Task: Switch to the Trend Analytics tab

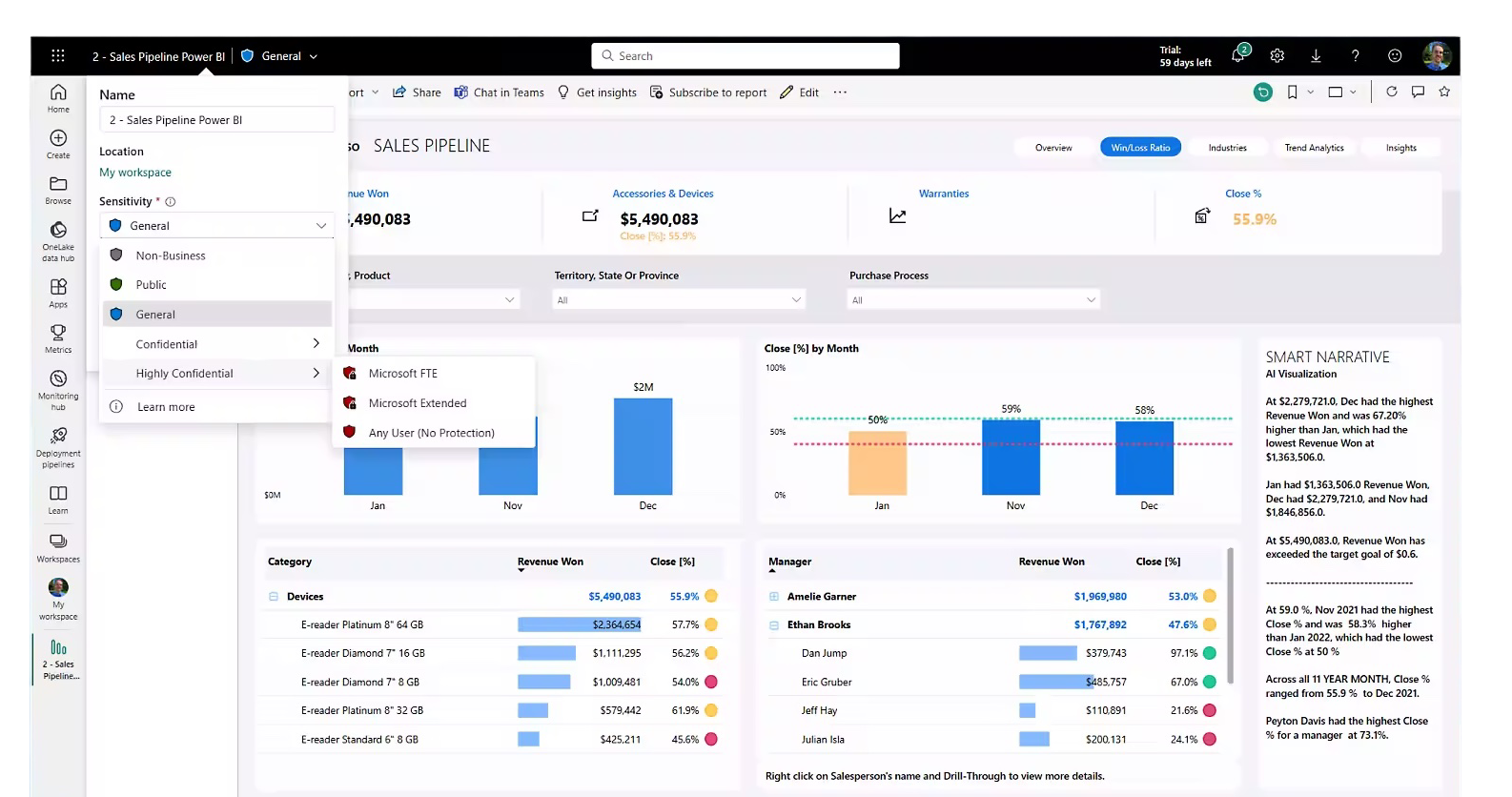Action: (1314, 148)
